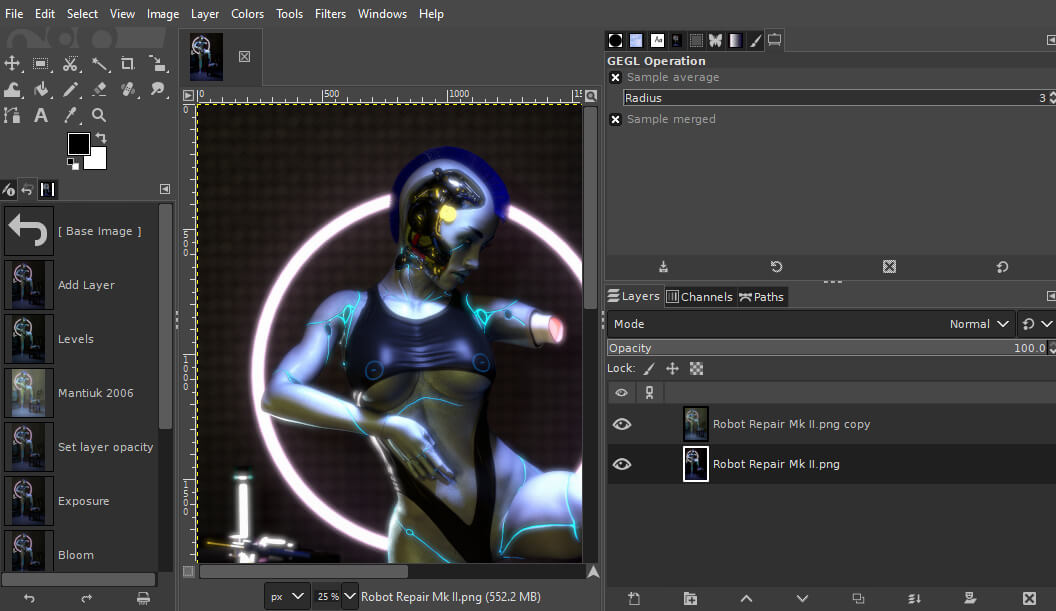The width and height of the screenshot is (1056, 611).
Task: Open the Filters menu
Action: point(330,13)
